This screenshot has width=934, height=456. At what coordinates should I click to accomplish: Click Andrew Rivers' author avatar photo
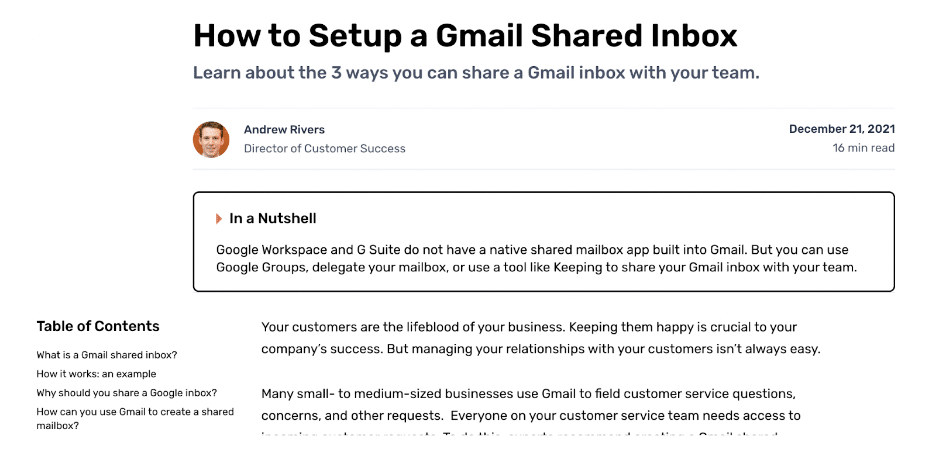pyautogui.click(x=211, y=139)
